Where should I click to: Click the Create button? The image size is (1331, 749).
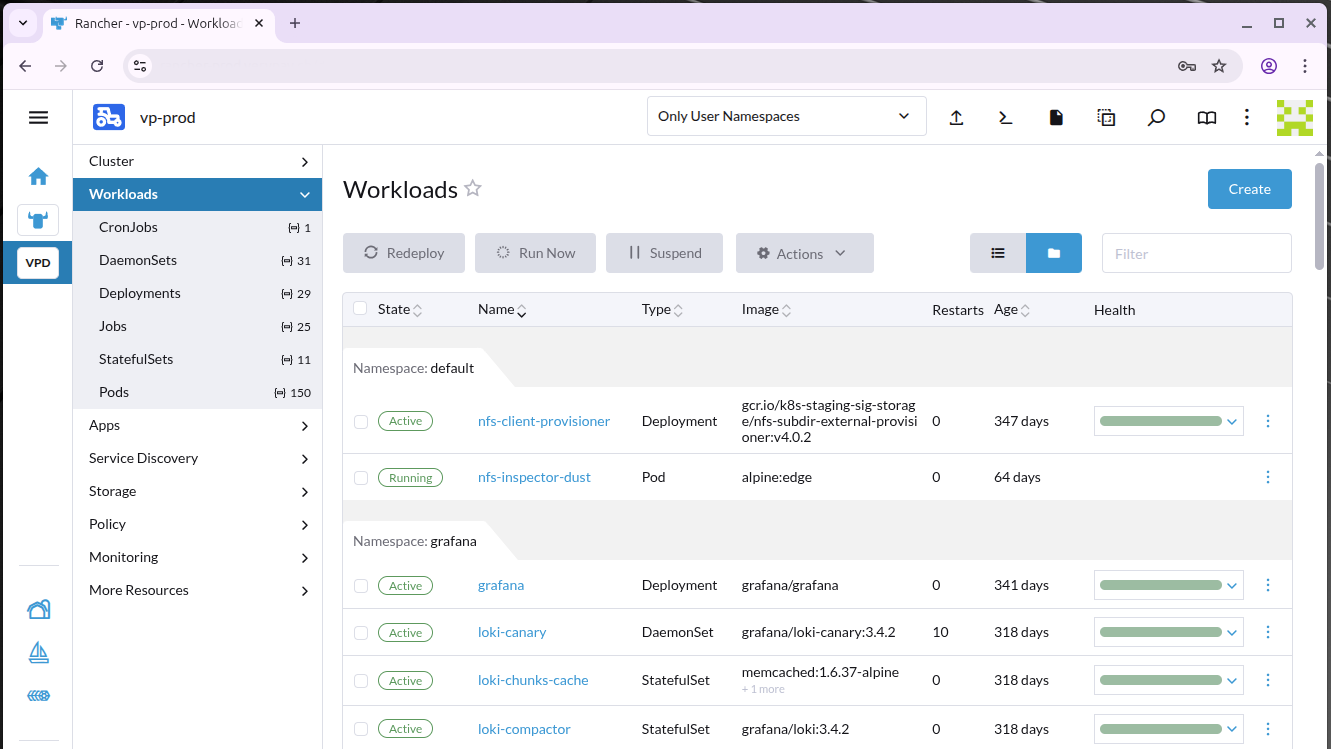point(1249,189)
